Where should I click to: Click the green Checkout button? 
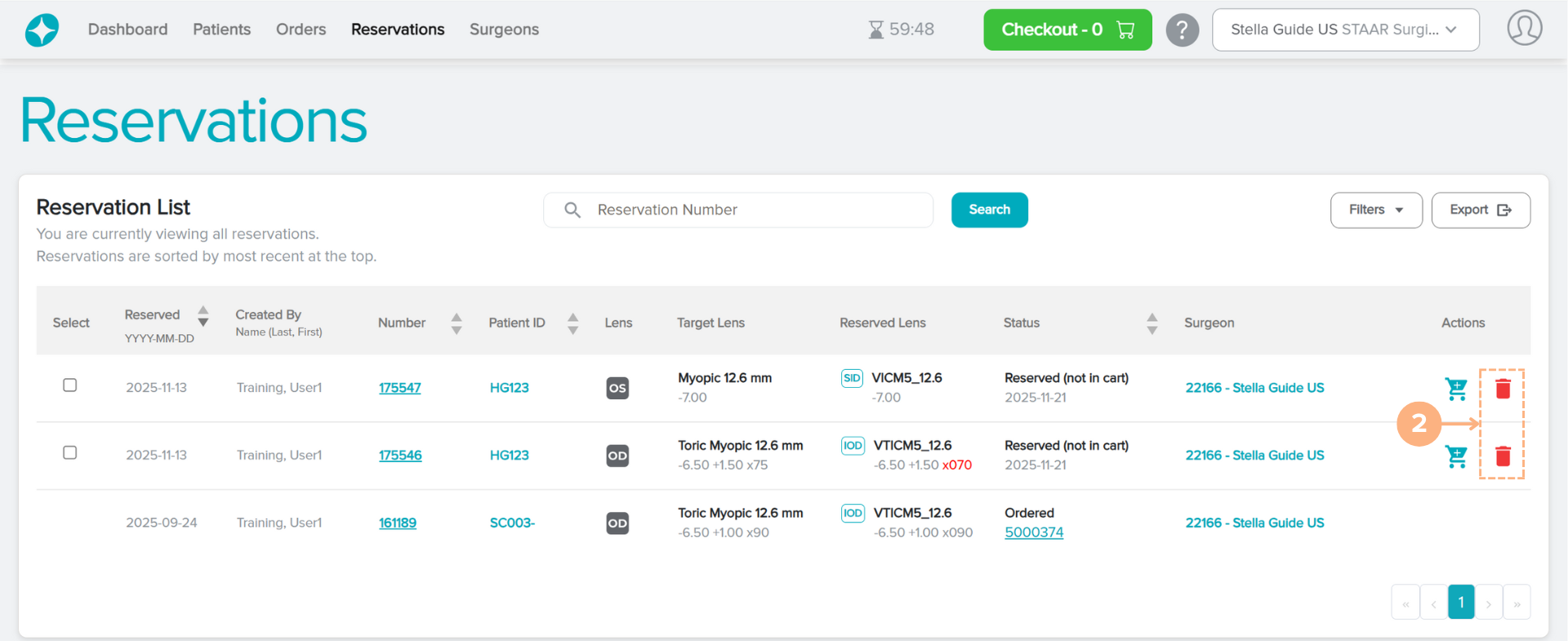point(1067,30)
